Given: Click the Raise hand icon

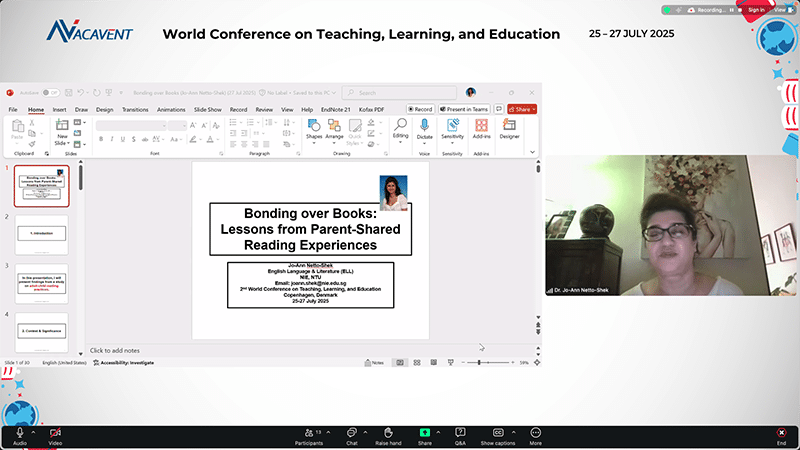Looking at the screenshot, I should click(388, 432).
